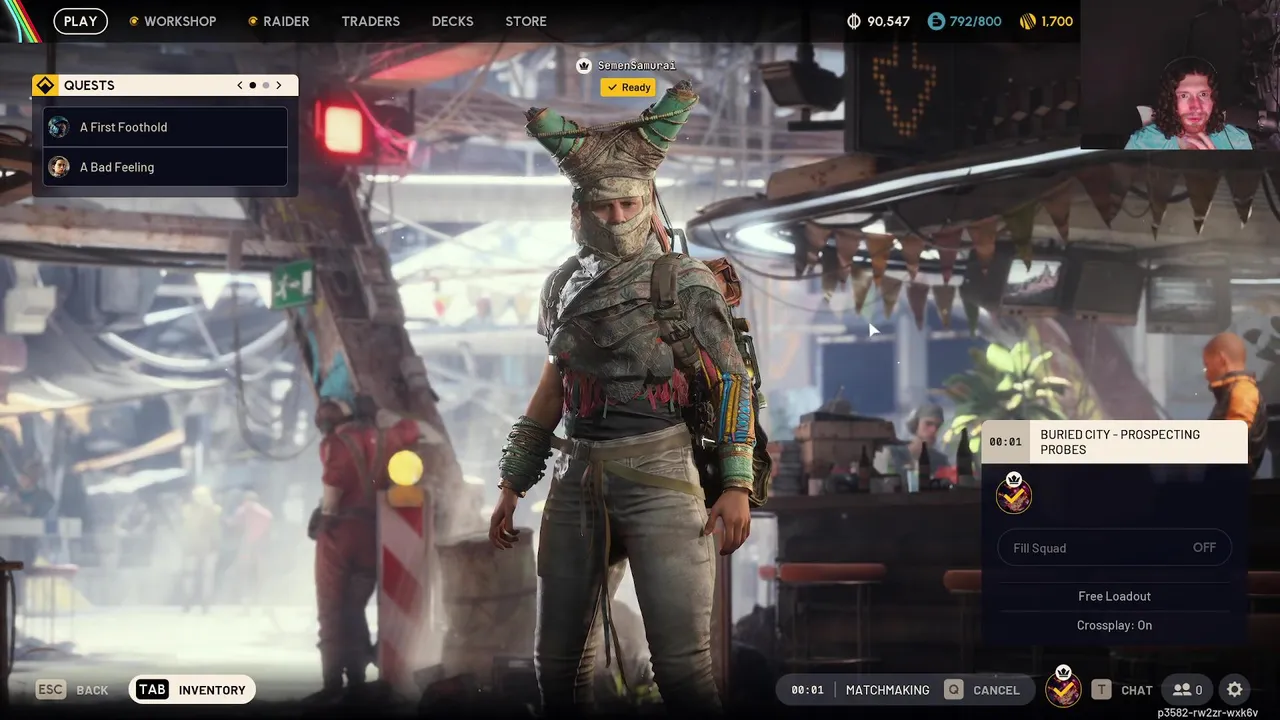
Task: Go to next quest page arrow
Action: 279,86
